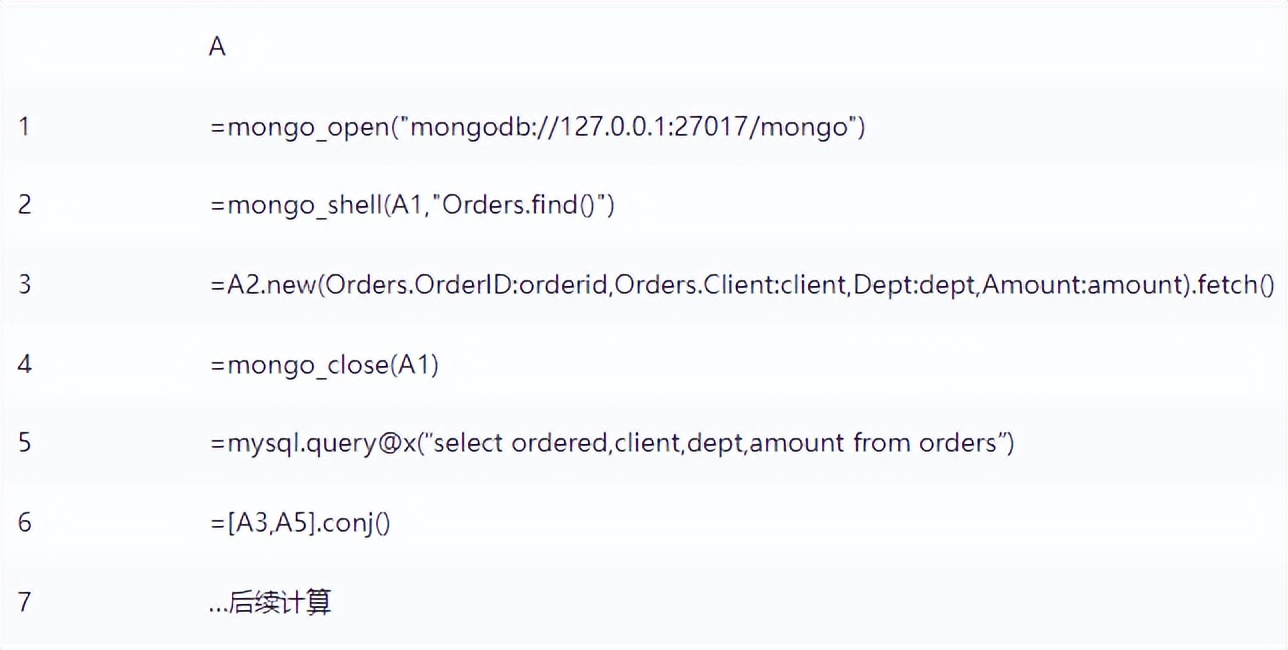Select the mongo_shell Orders.find() cell
This screenshot has height=650, width=1288.
click(x=412, y=206)
